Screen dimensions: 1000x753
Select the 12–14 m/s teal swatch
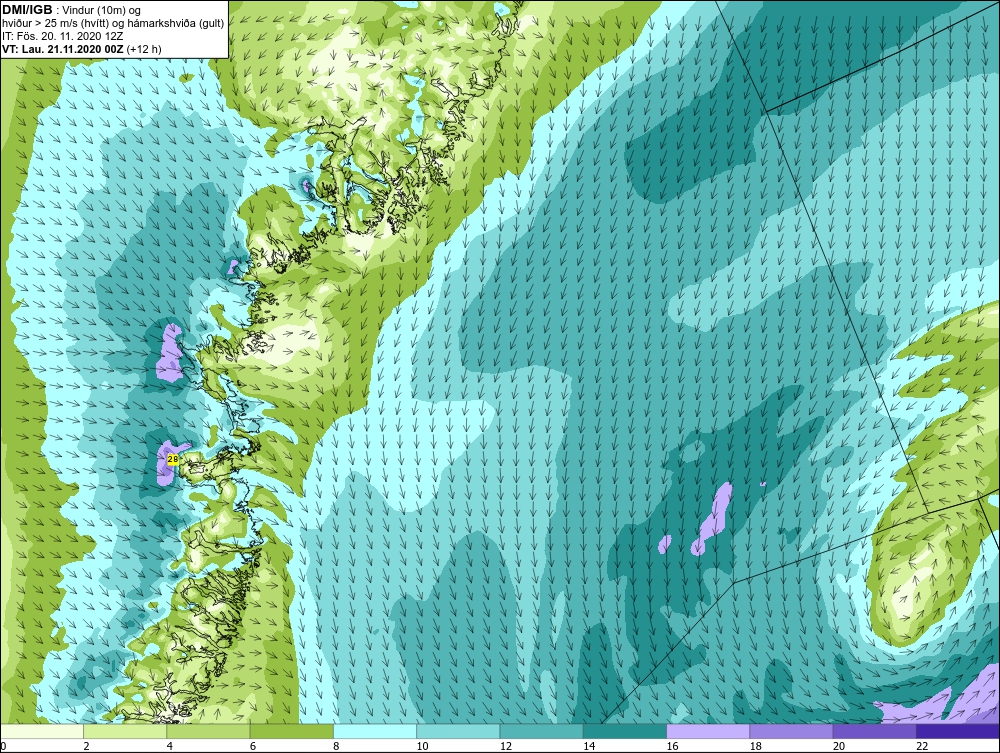click(x=541, y=731)
